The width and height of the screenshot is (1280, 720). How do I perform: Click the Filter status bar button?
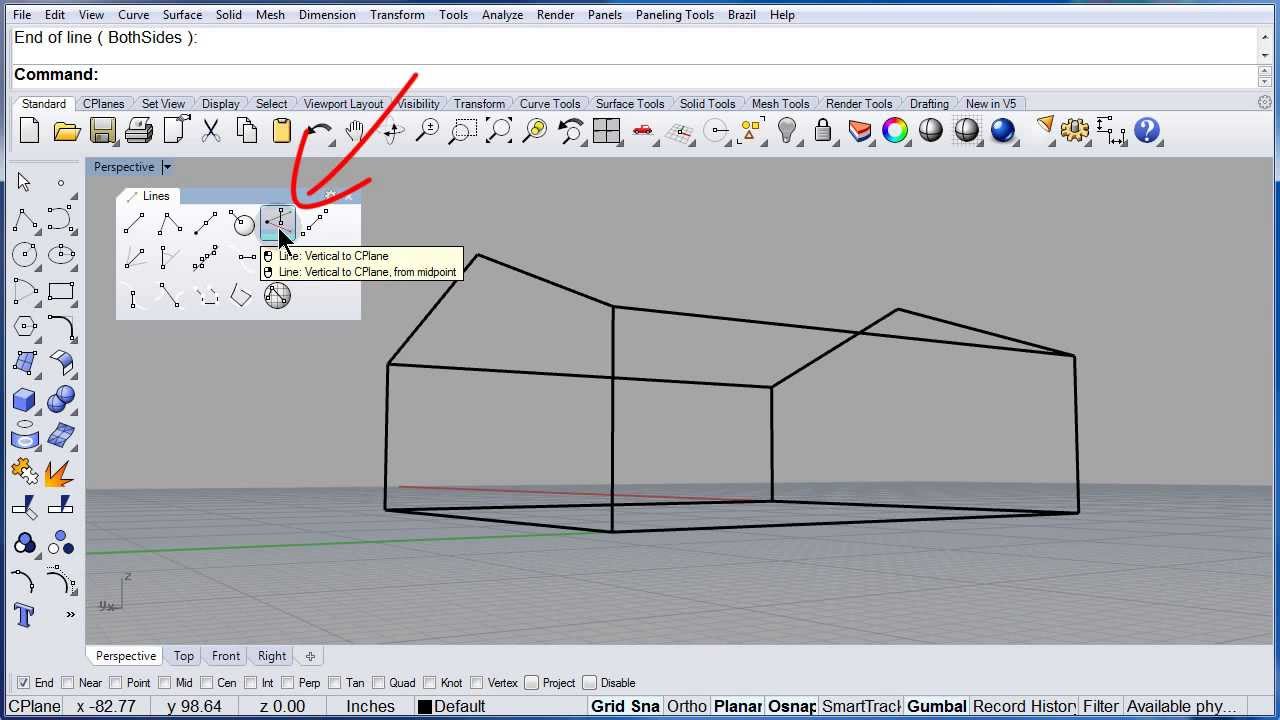pyautogui.click(x=1101, y=706)
